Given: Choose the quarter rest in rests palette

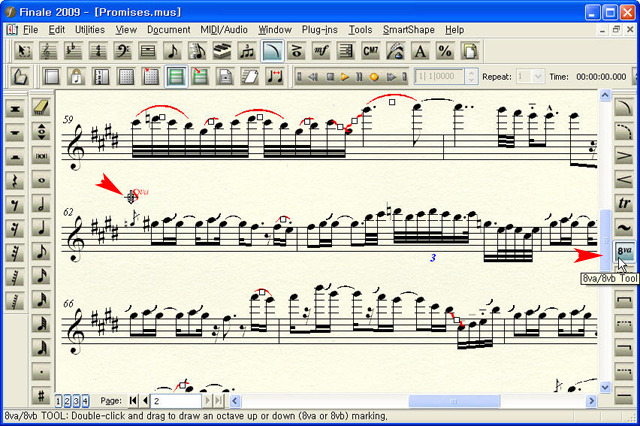Looking at the screenshot, I should pos(15,181).
